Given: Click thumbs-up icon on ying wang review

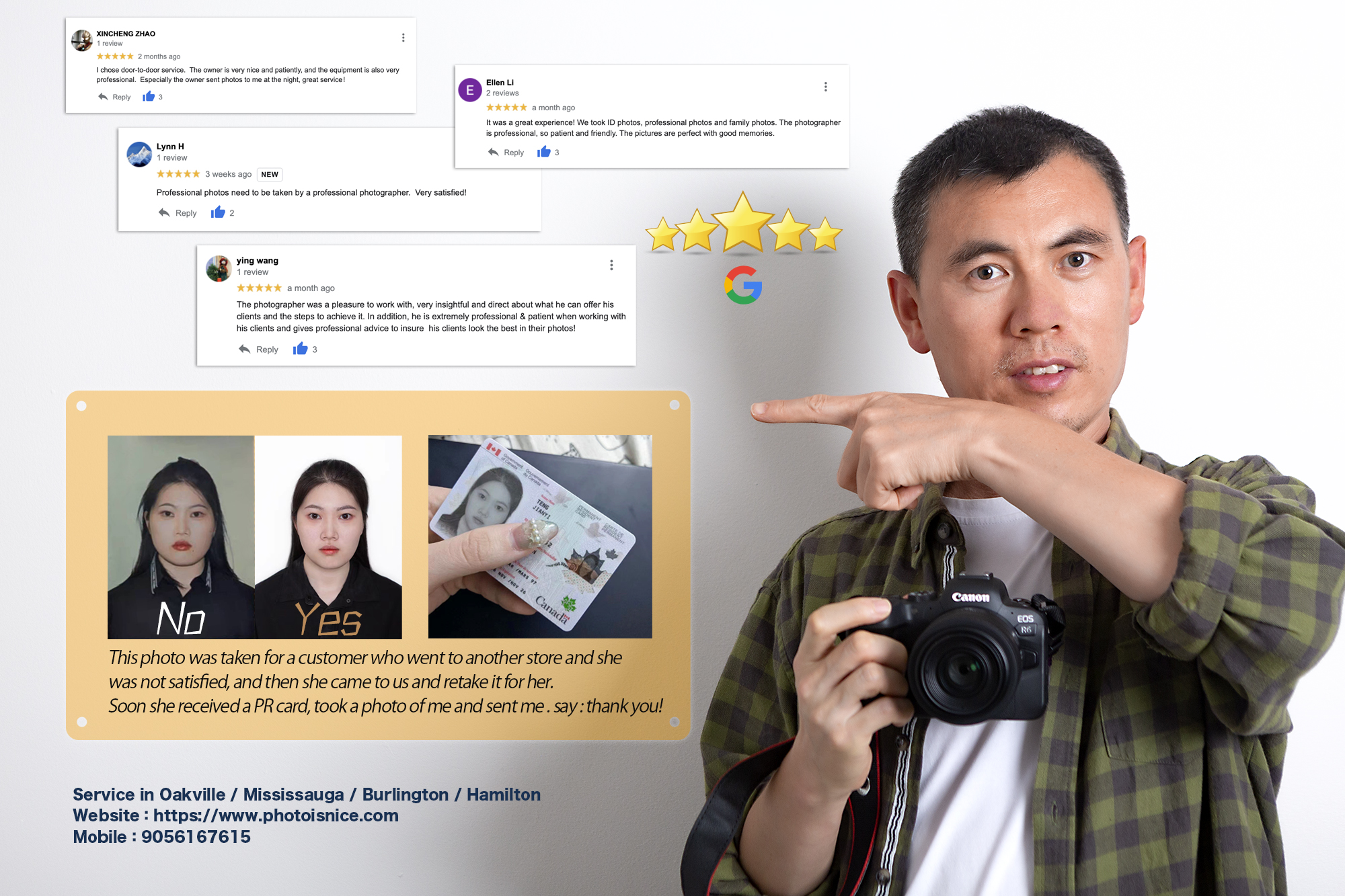Looking at the screenshot, I should coord(300,349).
